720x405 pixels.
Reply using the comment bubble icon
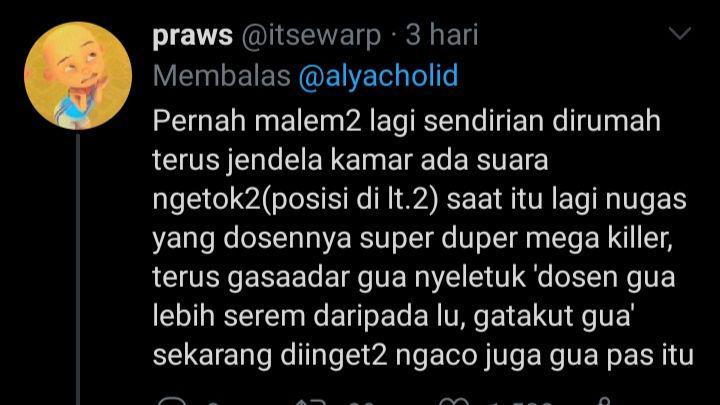point(172,401)
